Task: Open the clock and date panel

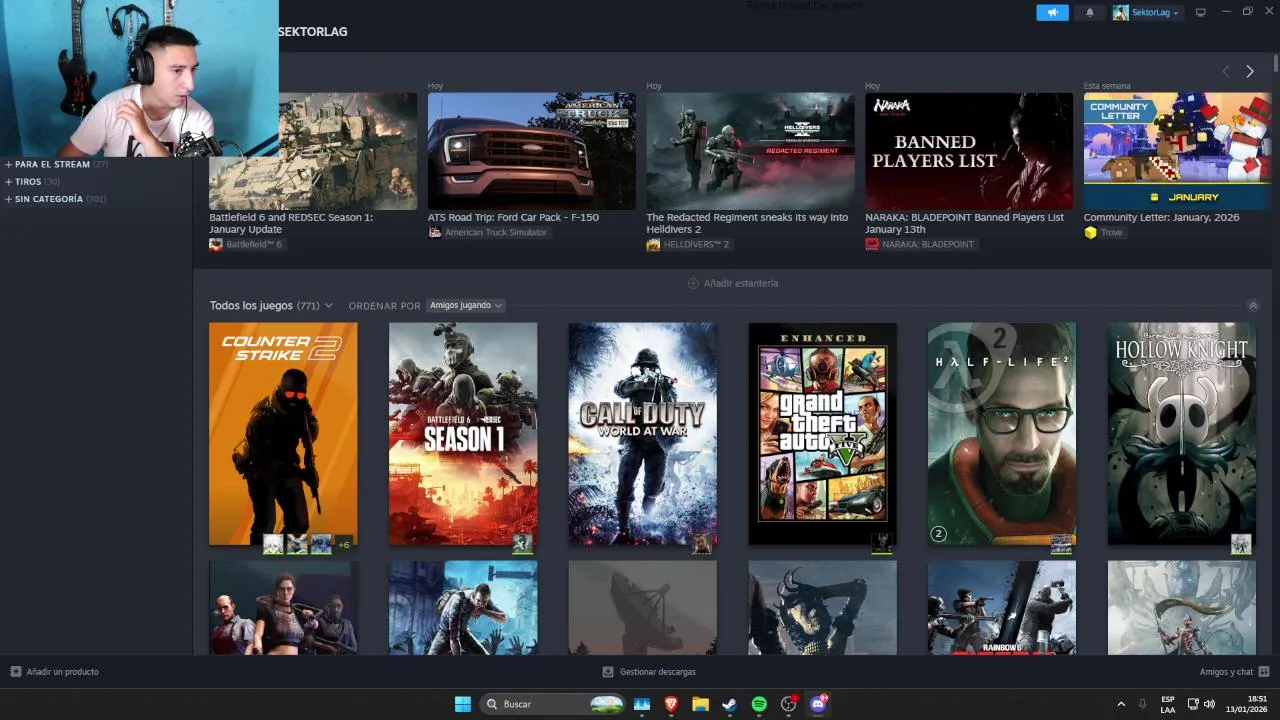Action: [x=1247, y=704]
